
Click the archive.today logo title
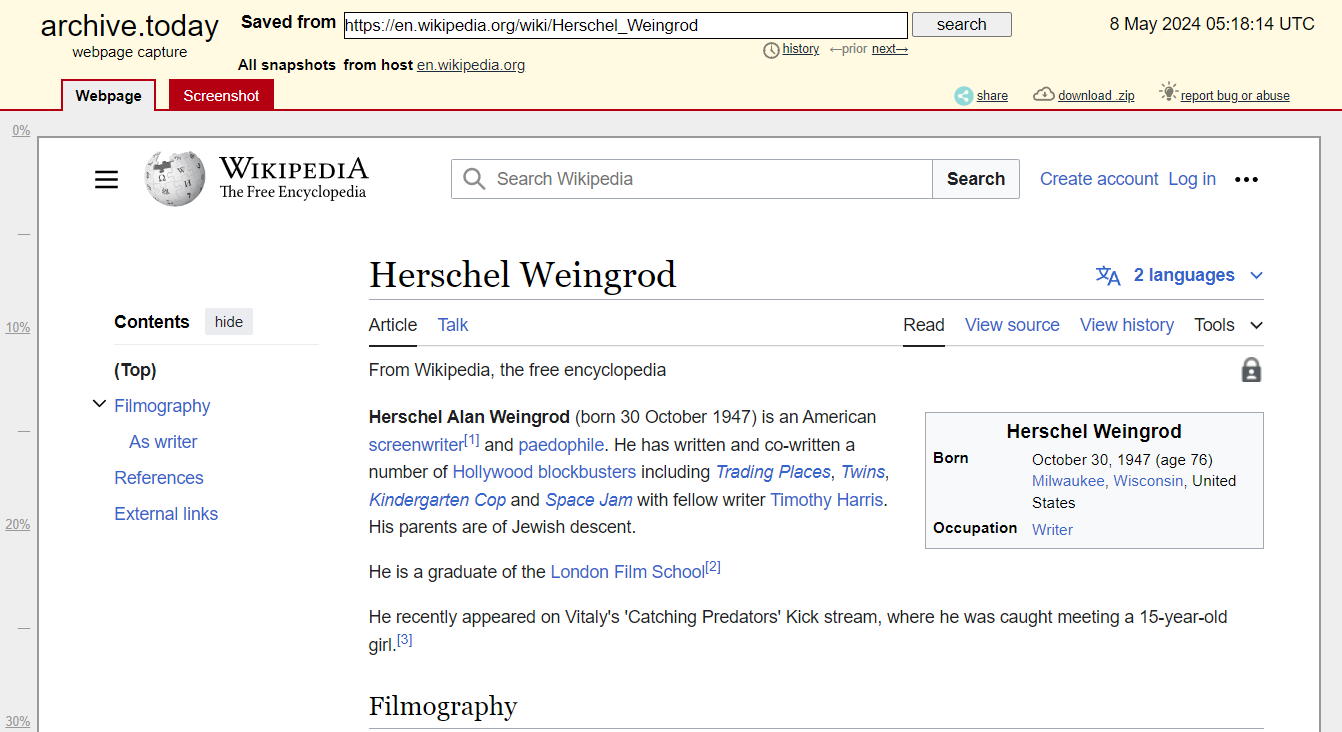[130, 25]
